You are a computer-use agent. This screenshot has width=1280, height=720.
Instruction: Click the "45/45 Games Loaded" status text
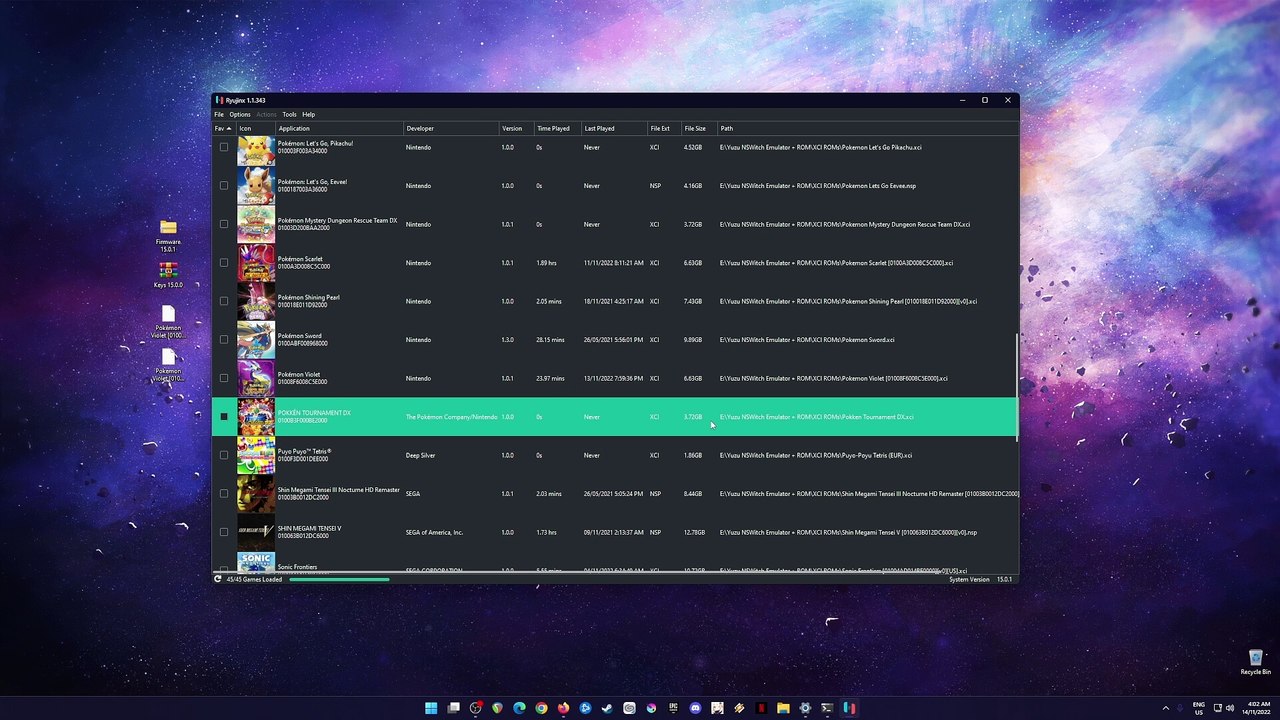[254, 579]
